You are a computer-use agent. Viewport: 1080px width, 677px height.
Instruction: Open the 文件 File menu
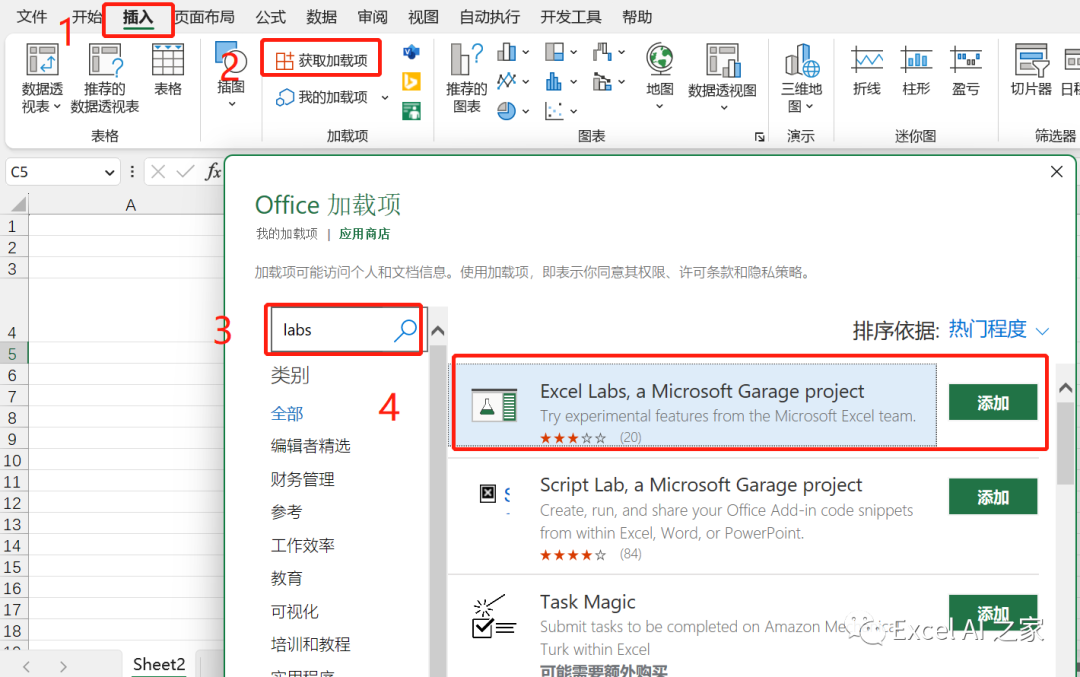(x=32, y=17)
